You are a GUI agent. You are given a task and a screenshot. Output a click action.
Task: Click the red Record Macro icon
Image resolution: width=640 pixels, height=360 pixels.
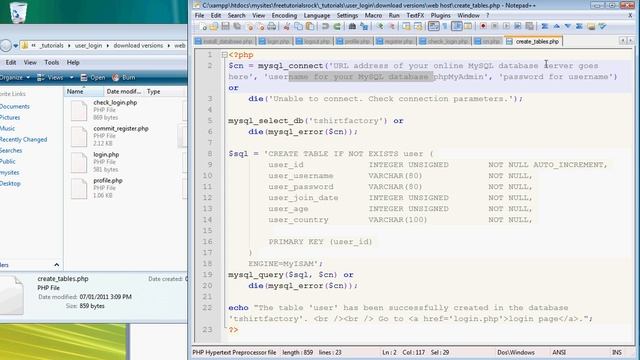coord(483,26)
